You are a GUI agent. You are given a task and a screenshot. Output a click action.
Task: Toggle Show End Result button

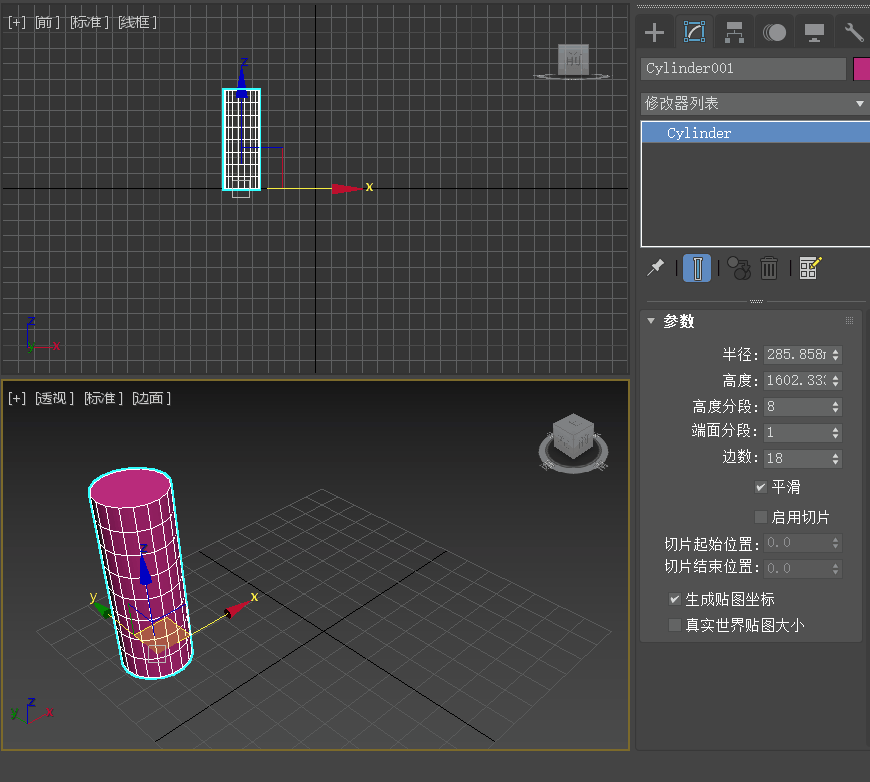point(697,267)
